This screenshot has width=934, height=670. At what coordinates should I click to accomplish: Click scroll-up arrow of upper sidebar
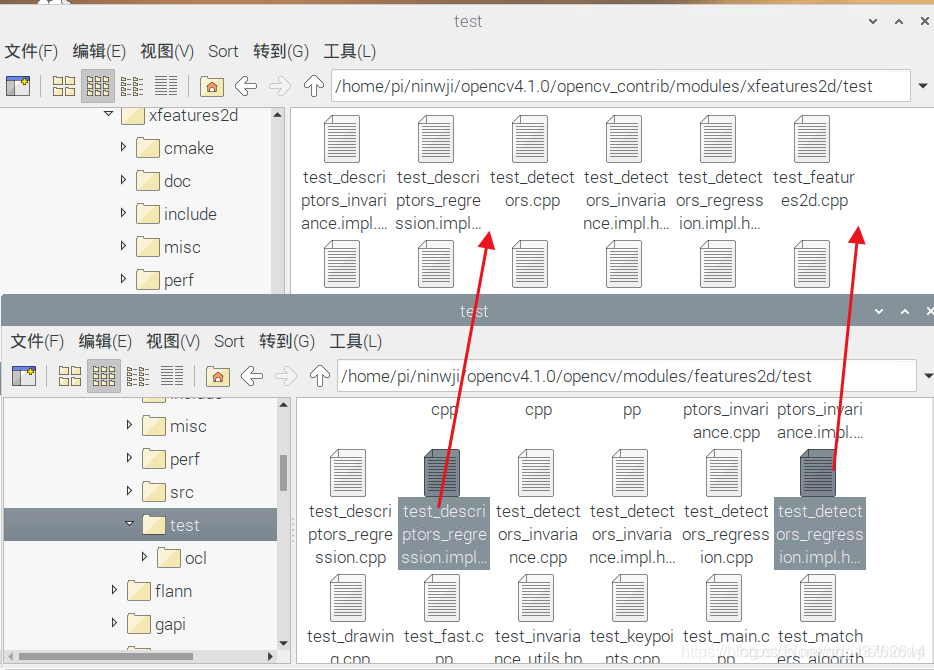point(278,114)
